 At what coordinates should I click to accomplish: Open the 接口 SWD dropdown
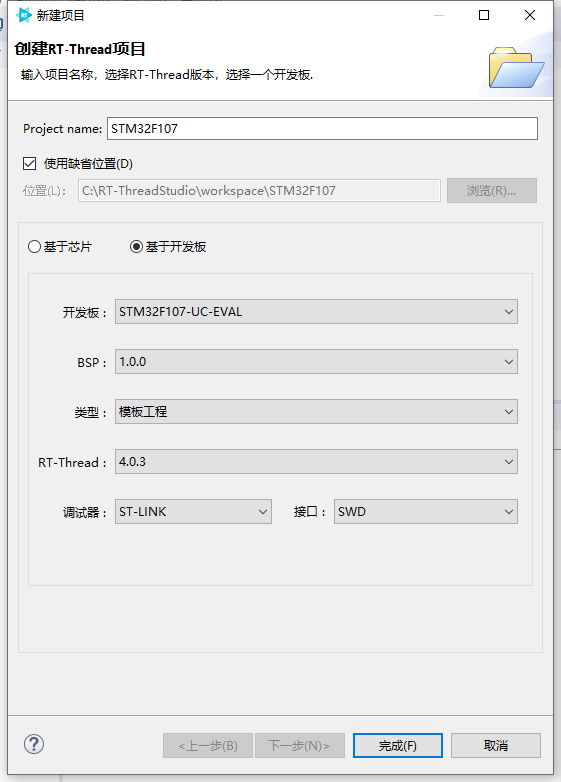(x=426, y=511)
